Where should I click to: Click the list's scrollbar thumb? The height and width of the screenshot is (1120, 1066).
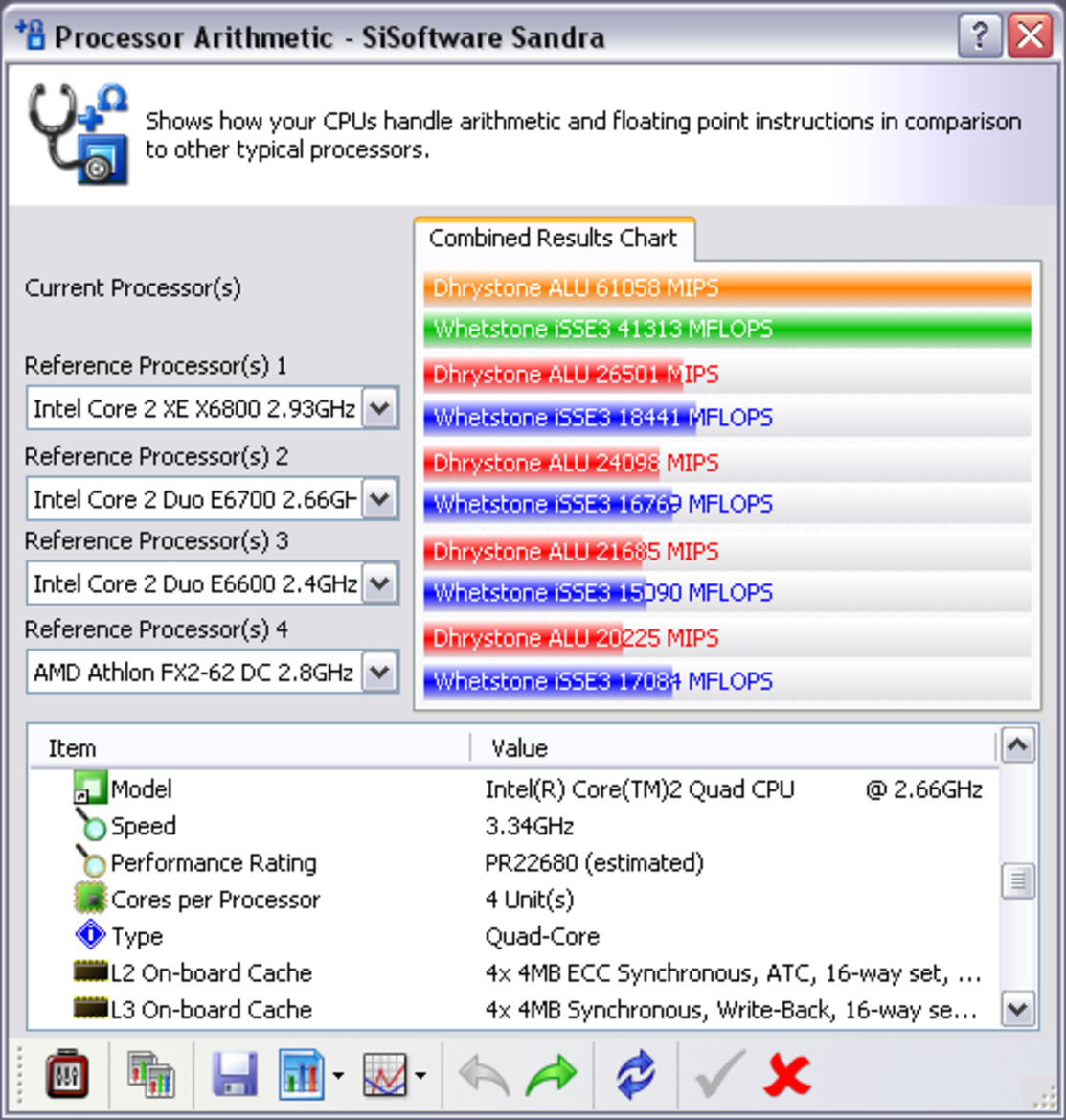pyautogui.click(x=1017, y=881)
